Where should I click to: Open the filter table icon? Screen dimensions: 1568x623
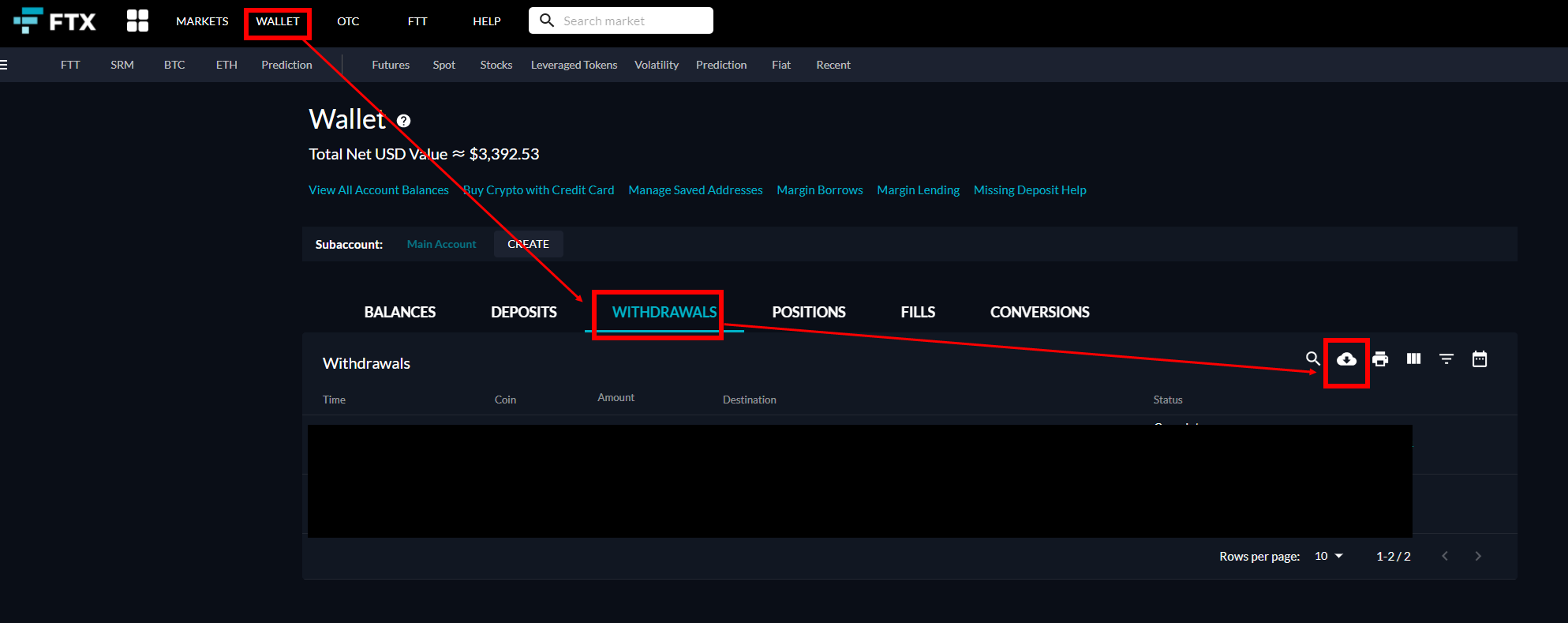[x=1446, y=358]
